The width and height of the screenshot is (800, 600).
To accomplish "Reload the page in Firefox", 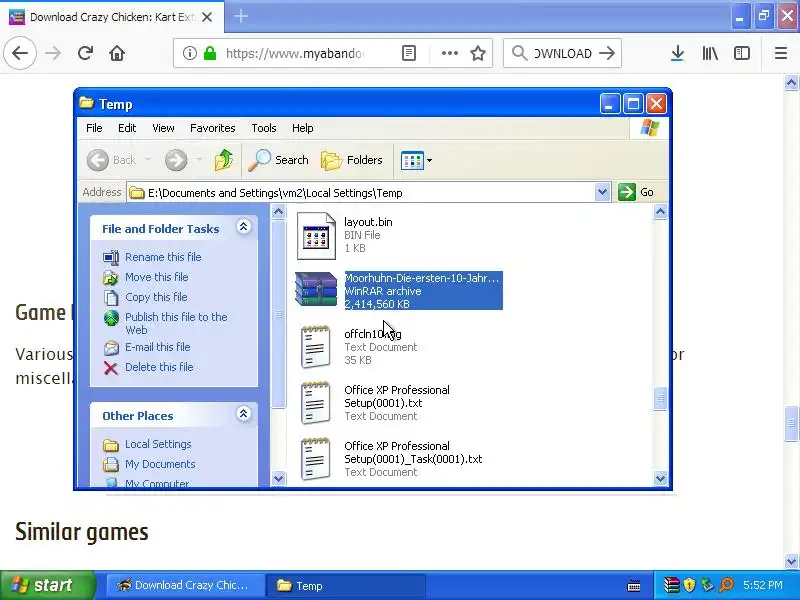I will click(x=85, y=53).
